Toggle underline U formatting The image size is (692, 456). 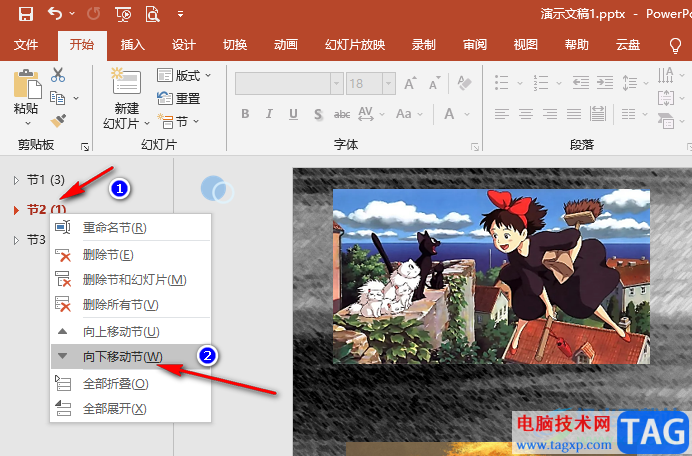[x=293, y=114]
